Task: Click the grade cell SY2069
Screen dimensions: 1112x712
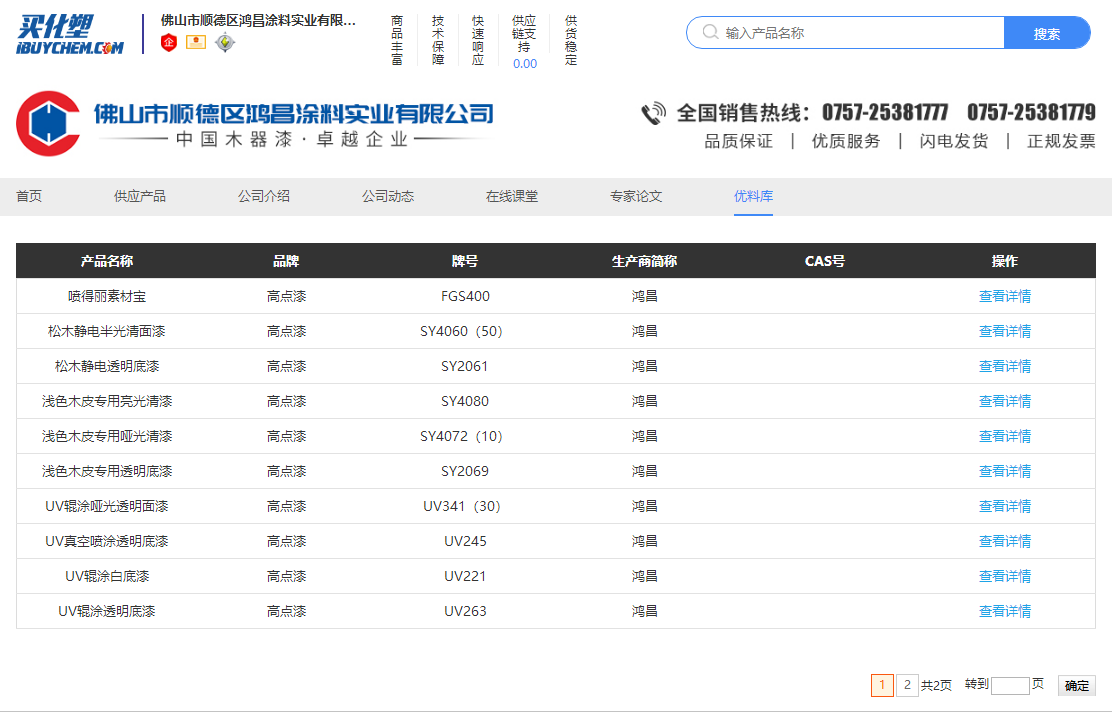Action: (465, 472)
